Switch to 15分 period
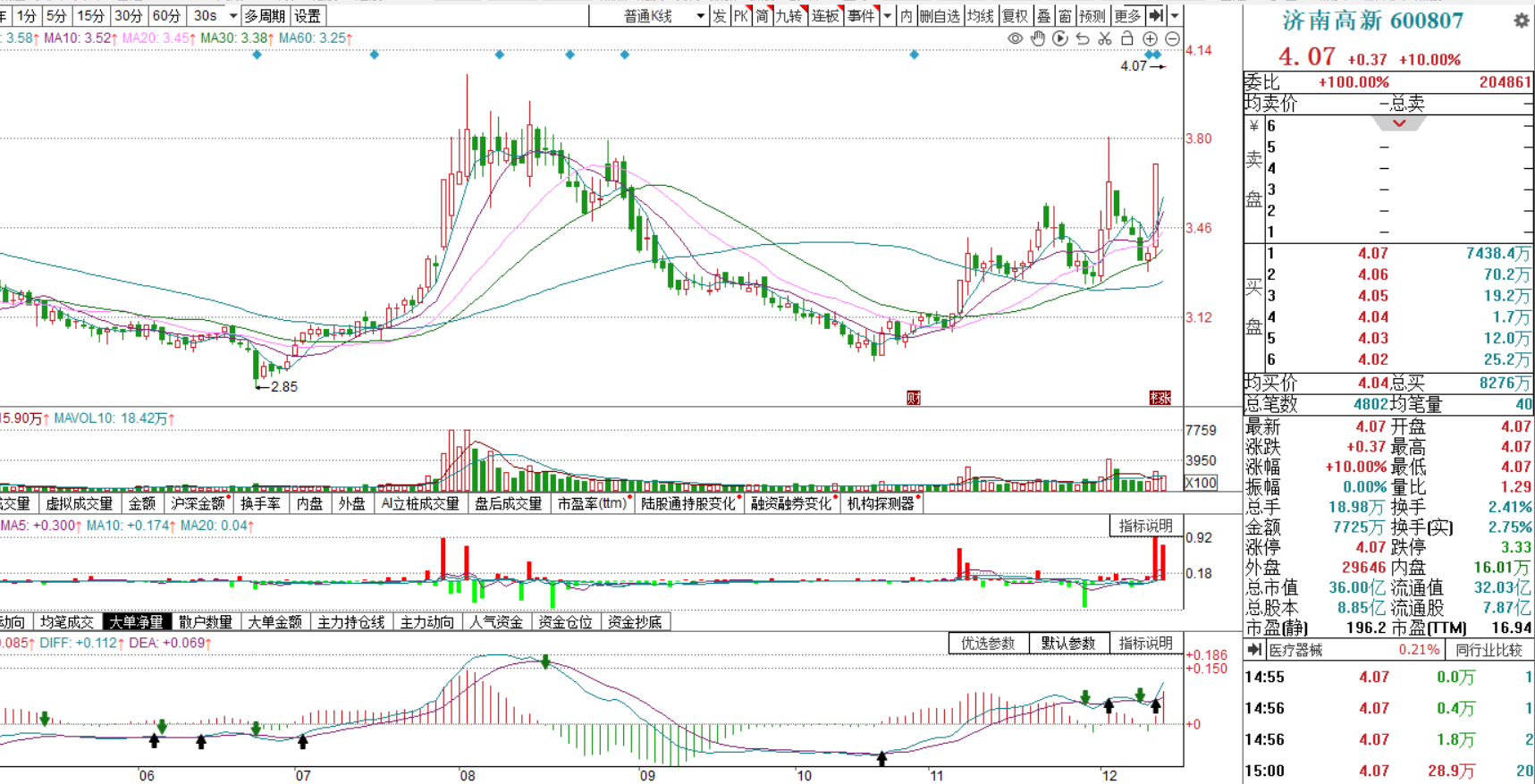The image size is (1535, 784). click(x=90, y=16)
